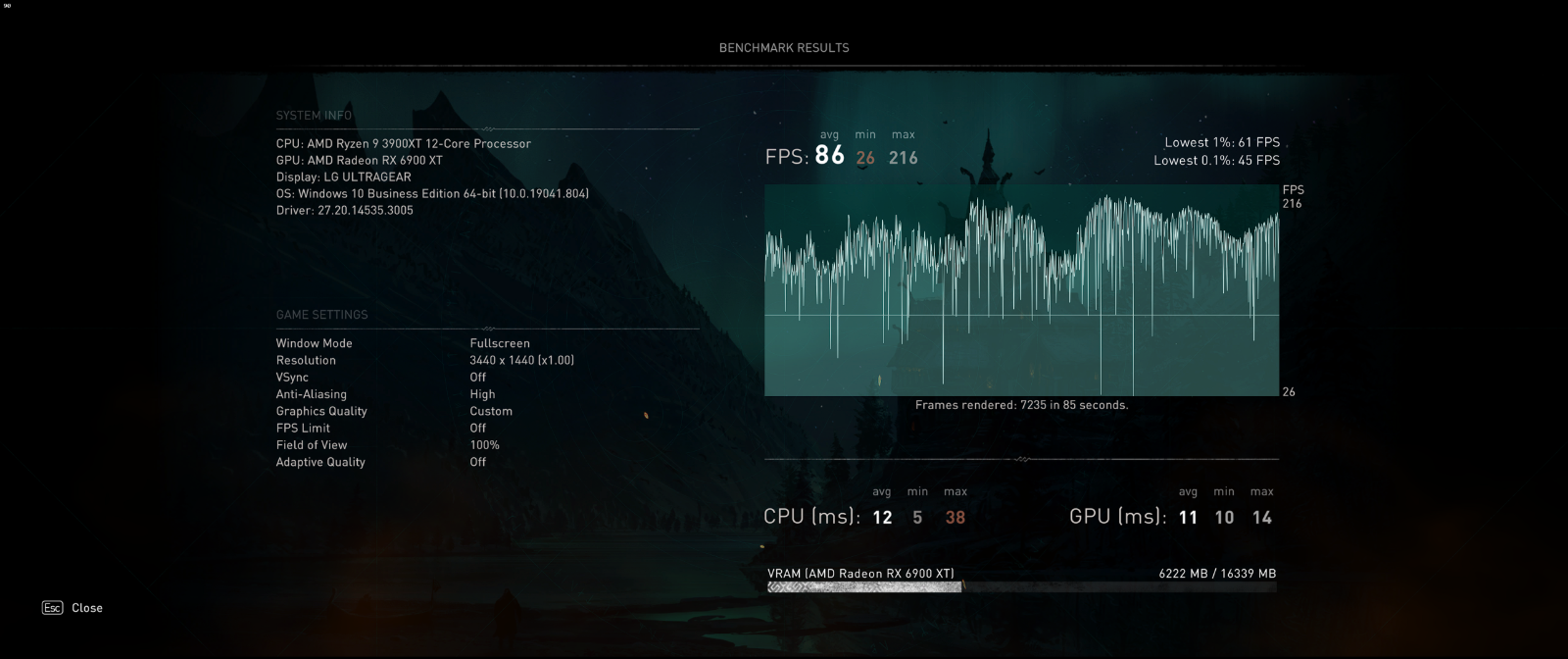Click the CPU minimum value 5
The width and height of the screenshot is (1568, 659).
[917, 518]
